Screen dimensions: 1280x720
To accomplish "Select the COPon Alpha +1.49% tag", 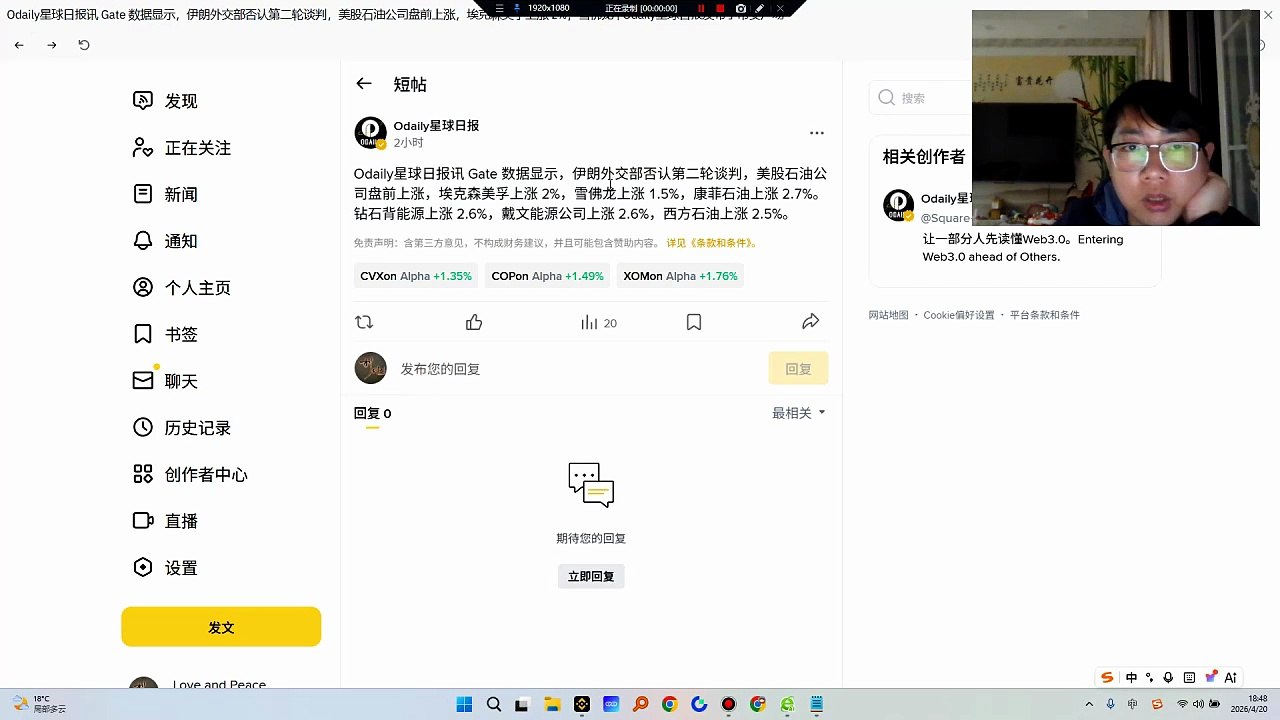I will pyautogui.click(x=547, y=276).
